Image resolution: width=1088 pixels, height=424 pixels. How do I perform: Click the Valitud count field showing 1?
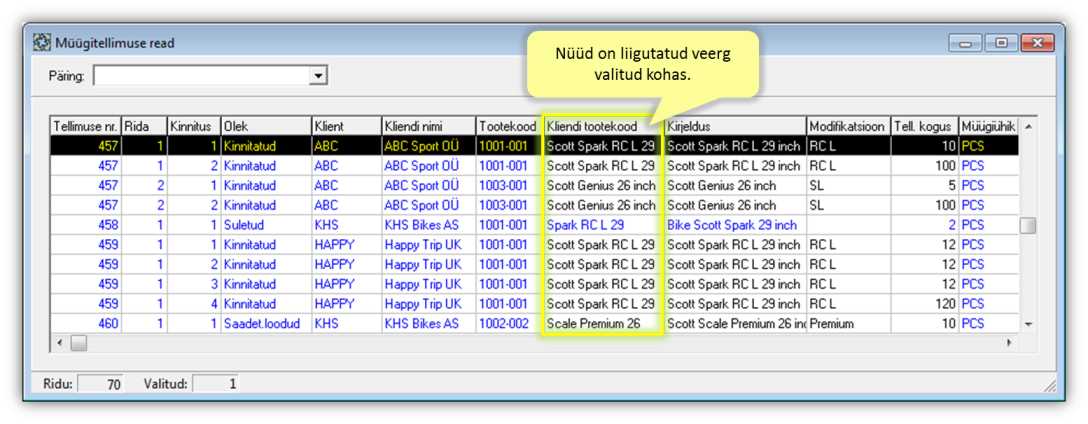click(216, 383)
